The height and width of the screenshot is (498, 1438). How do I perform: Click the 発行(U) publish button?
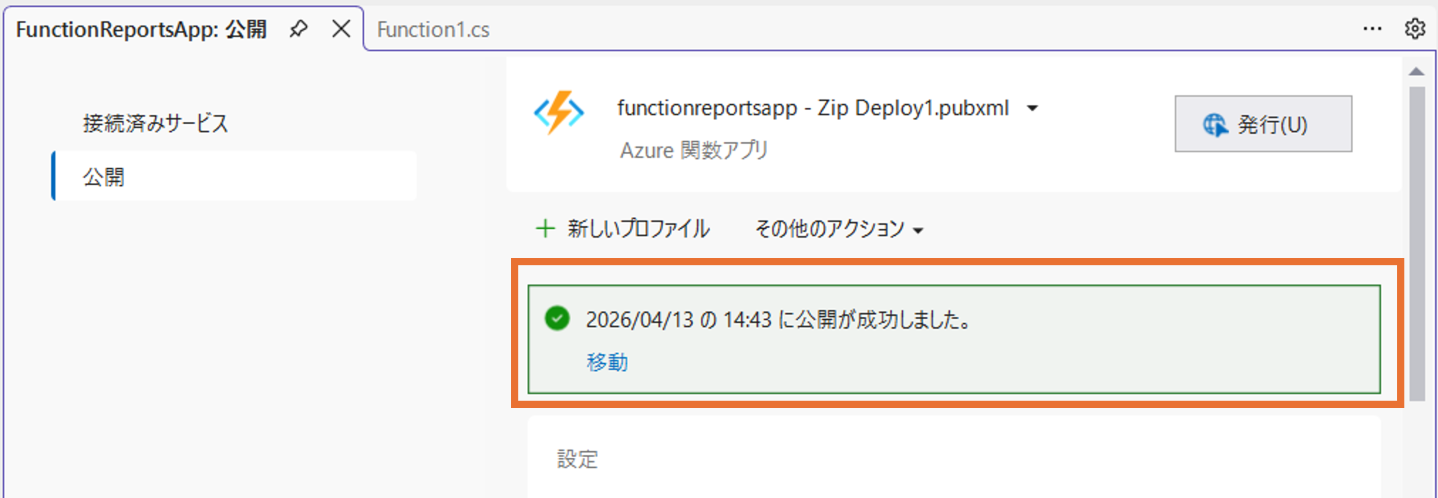[x=1263, y=124]
